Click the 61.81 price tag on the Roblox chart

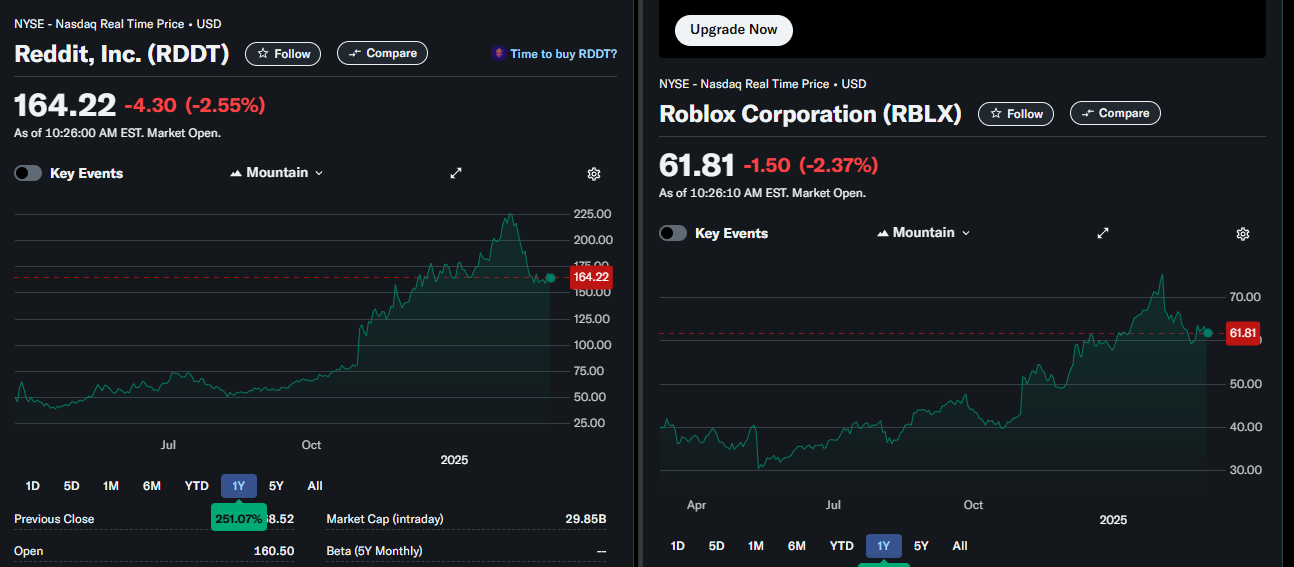[x=1242, y=333]
